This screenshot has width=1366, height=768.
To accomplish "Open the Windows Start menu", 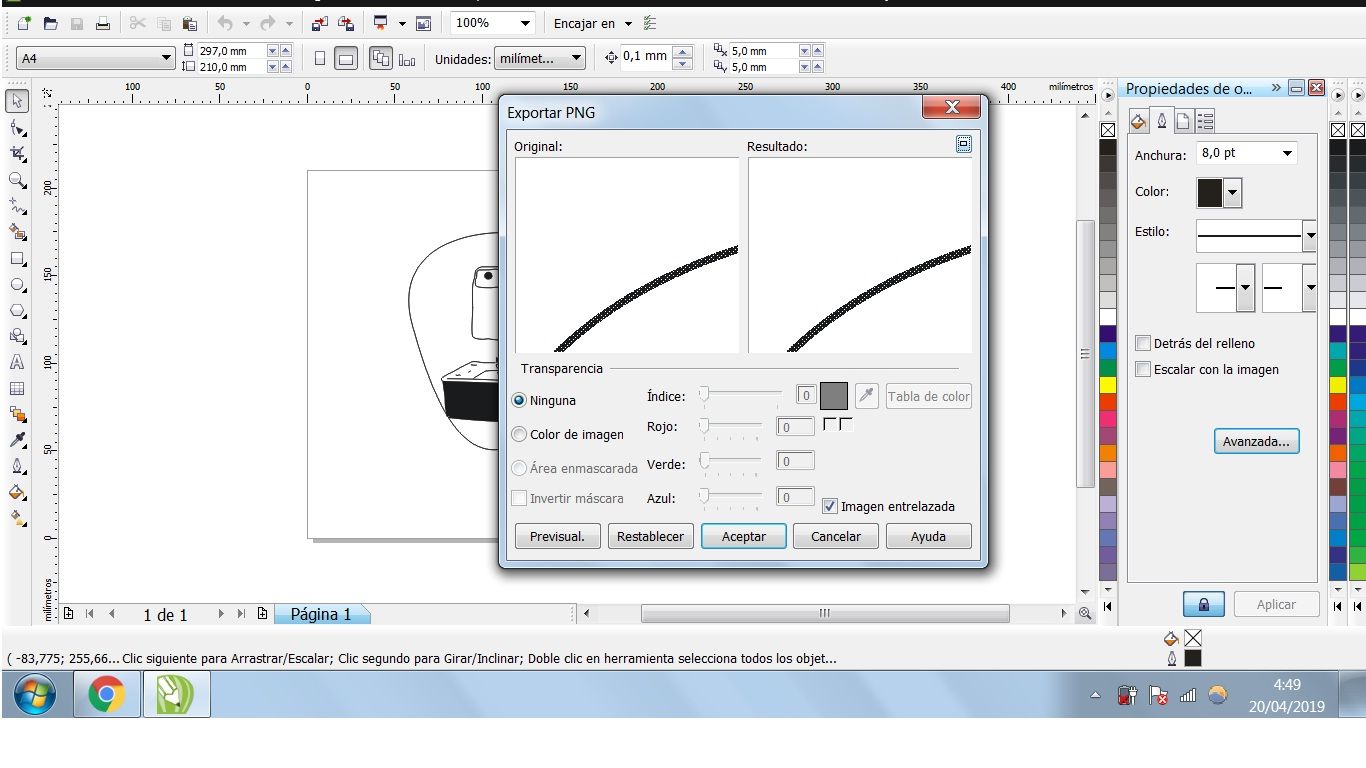I will 35,694.
